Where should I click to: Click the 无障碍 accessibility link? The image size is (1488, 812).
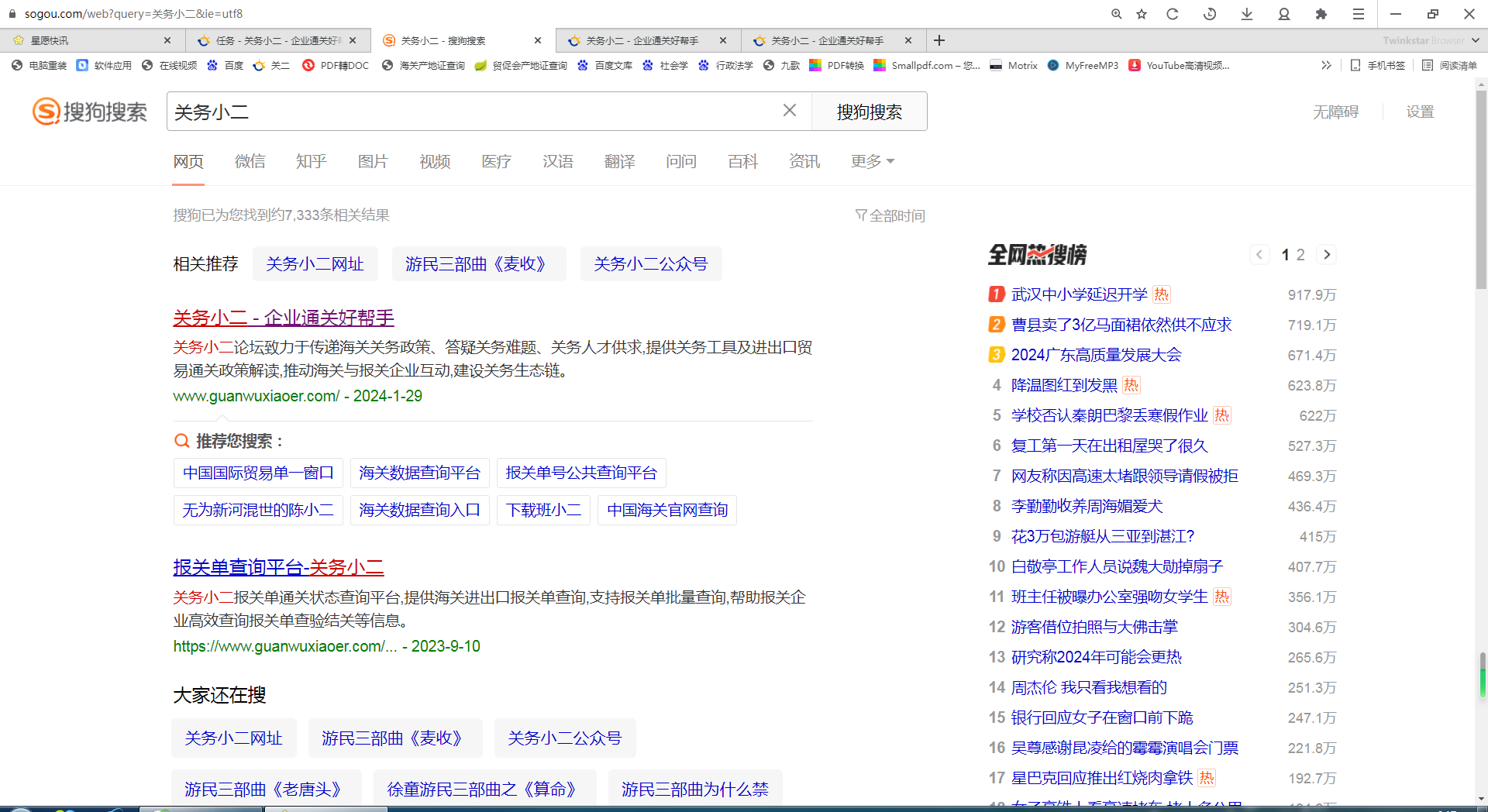tap(1335, 112)
